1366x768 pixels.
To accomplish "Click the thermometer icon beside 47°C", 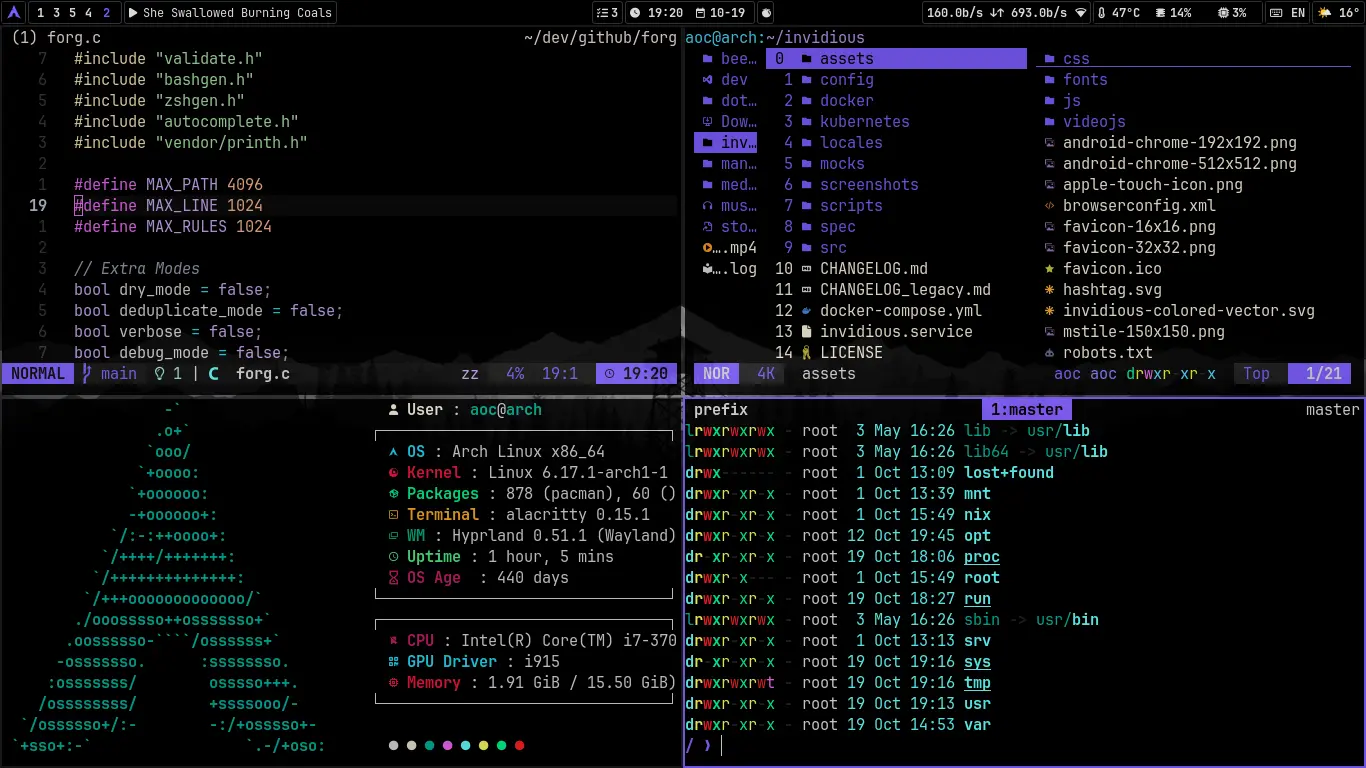I will point(1102,13).
